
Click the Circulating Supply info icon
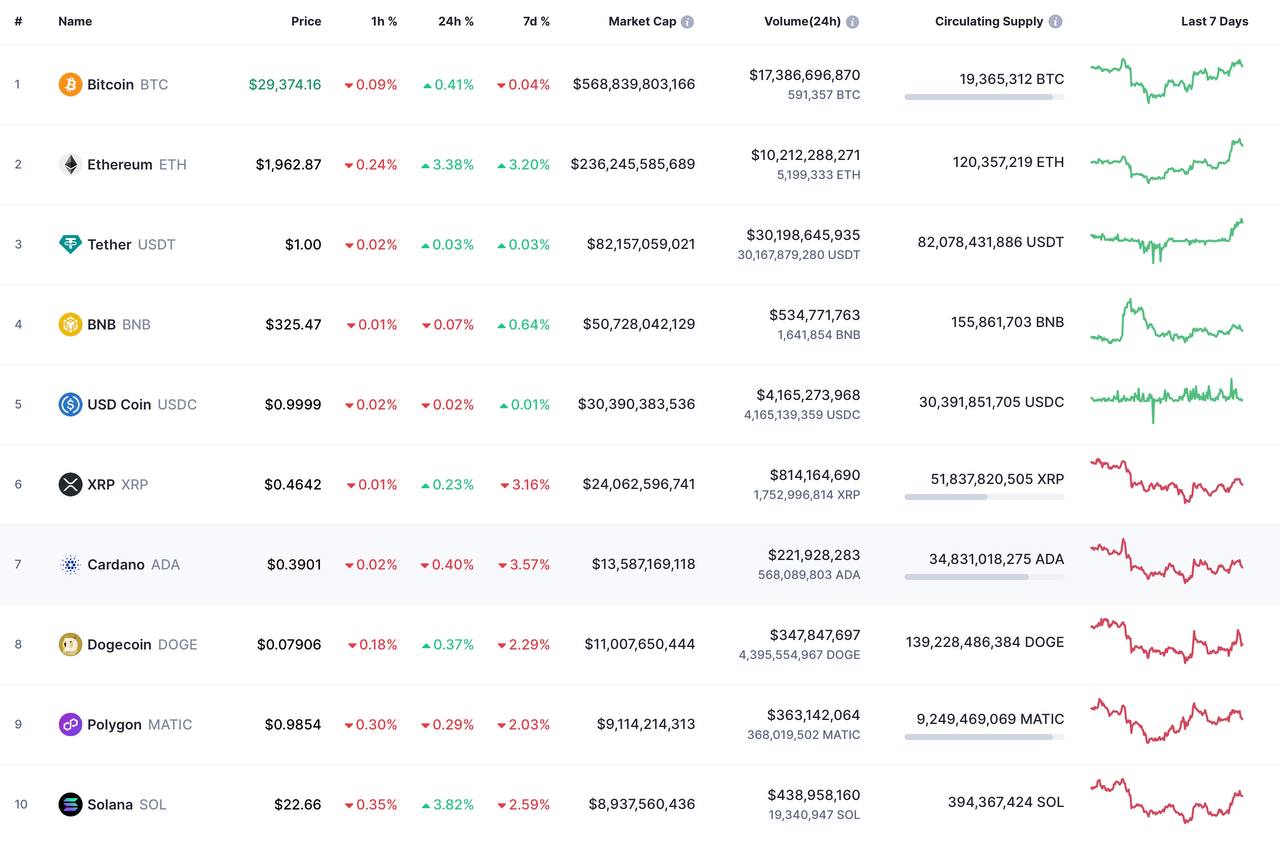coord(1056,21)
